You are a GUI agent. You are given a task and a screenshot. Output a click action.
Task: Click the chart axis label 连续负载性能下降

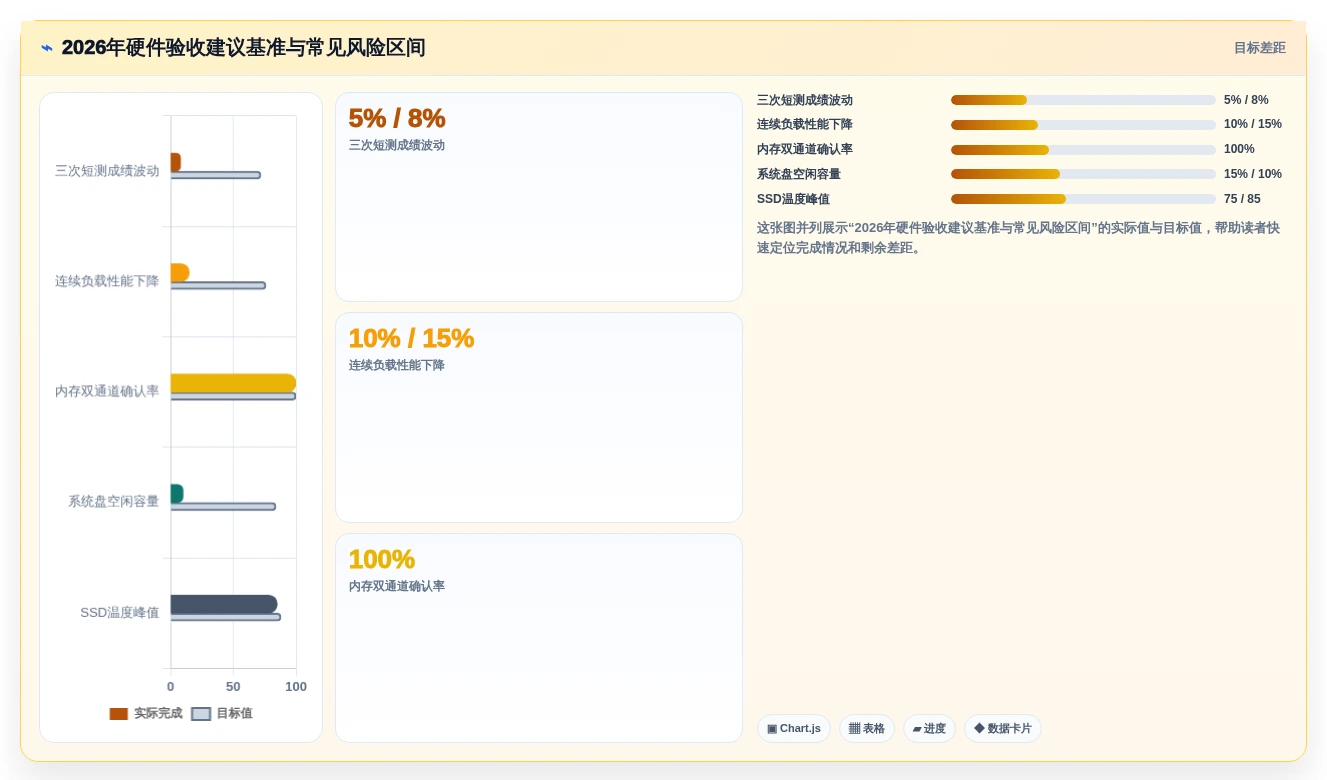[x=107, y=281]
